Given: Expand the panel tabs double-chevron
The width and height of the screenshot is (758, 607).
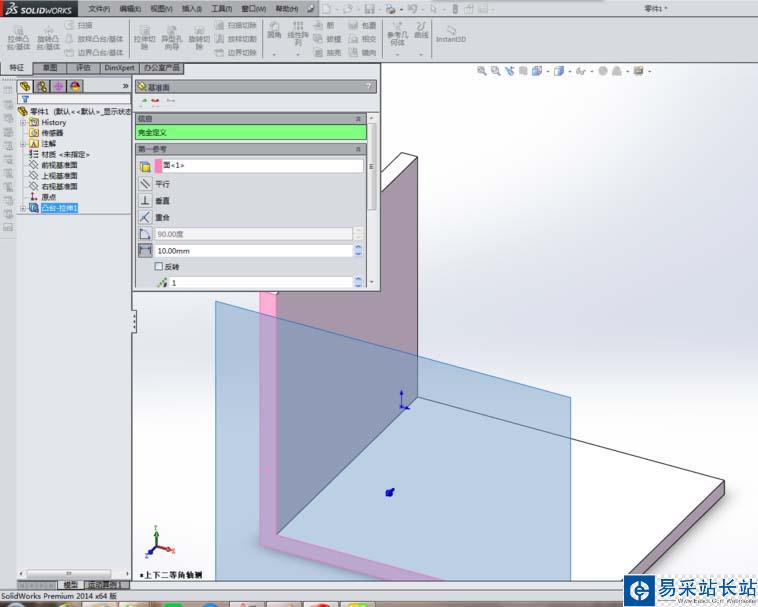Looking at the screenshot, I should (126, 86).
